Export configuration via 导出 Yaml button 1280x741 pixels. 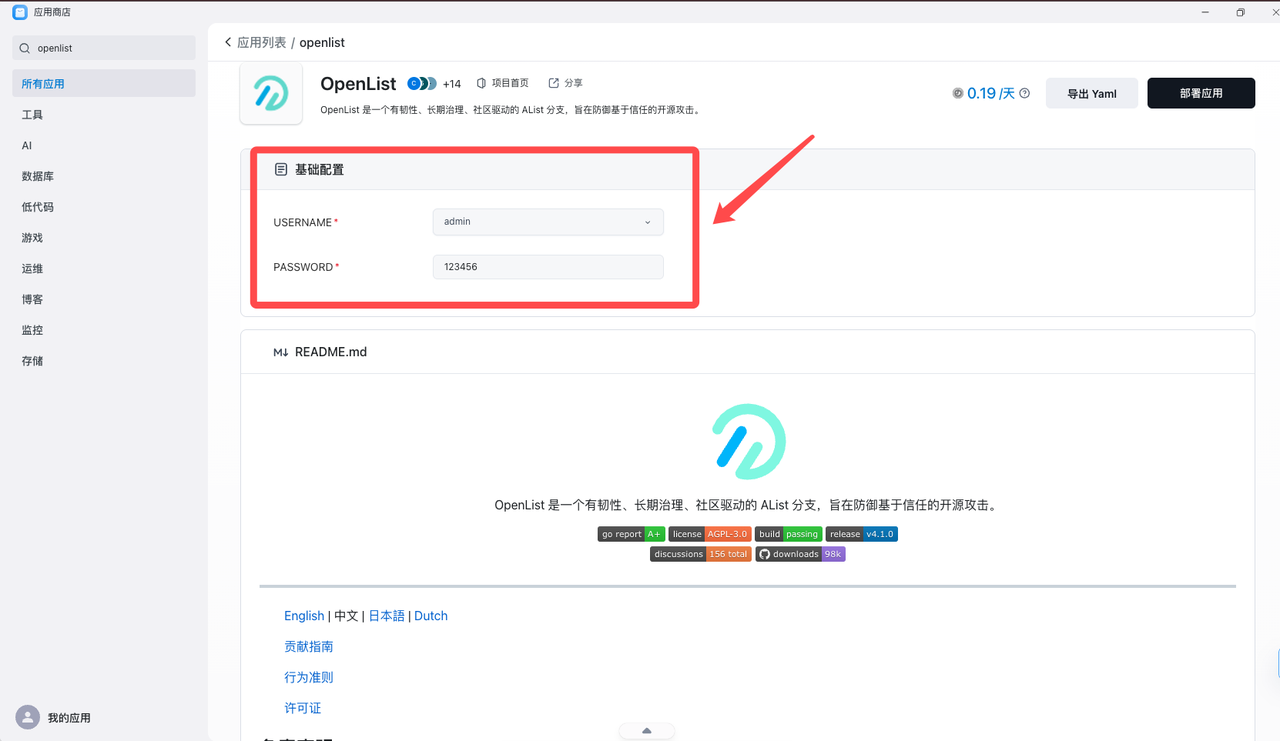tap(1091, 92)
